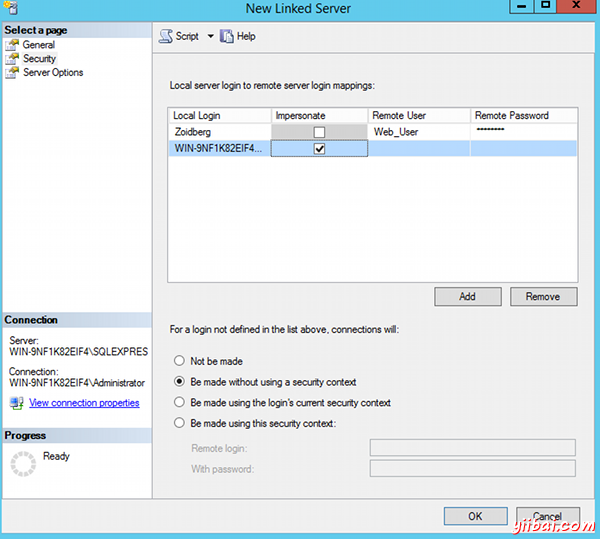
Task: Click the Ready progress spinner icon
Action: tap(23, 464)
